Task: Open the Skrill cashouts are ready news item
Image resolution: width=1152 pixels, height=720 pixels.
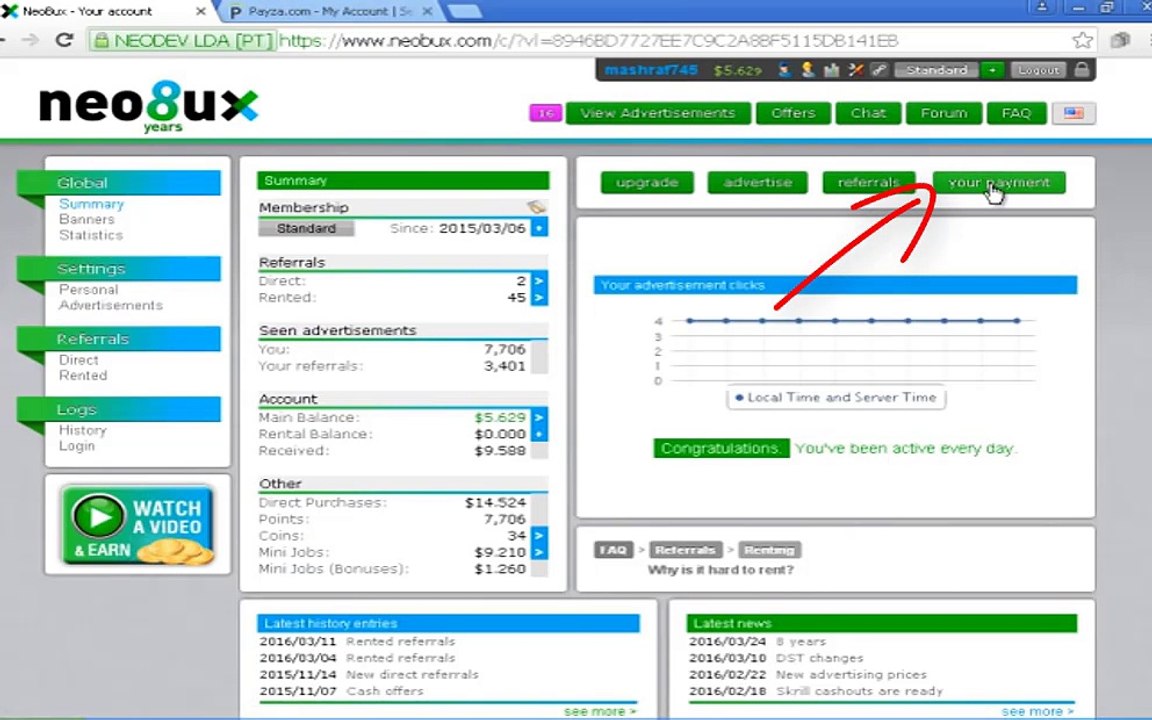Action: (x=859, y=691)
